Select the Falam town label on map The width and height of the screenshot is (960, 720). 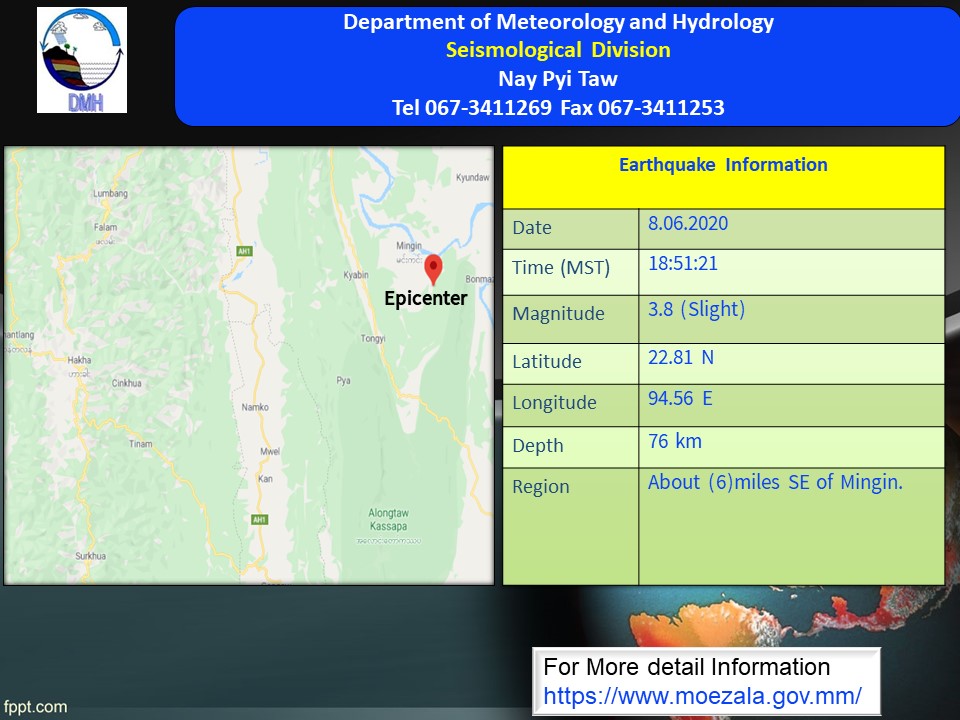[x=105, y=227]
